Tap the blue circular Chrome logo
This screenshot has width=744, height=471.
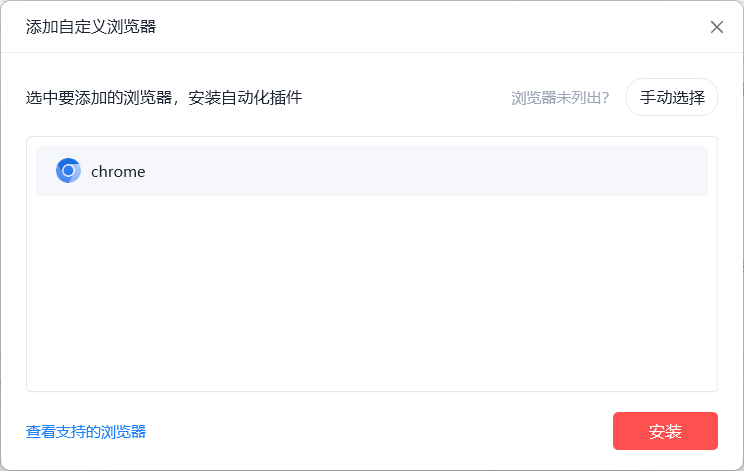point(68,171)
